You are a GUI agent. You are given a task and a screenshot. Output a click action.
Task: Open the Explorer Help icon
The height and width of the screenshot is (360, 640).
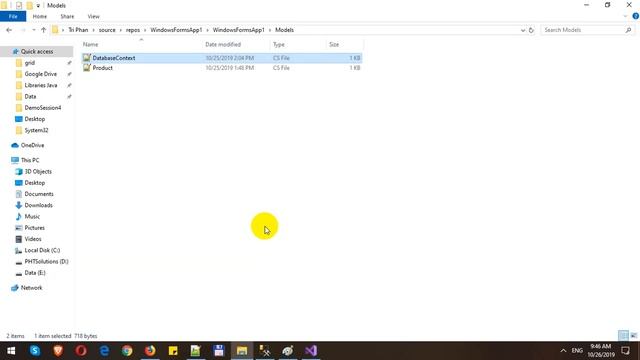click(636, 16)
